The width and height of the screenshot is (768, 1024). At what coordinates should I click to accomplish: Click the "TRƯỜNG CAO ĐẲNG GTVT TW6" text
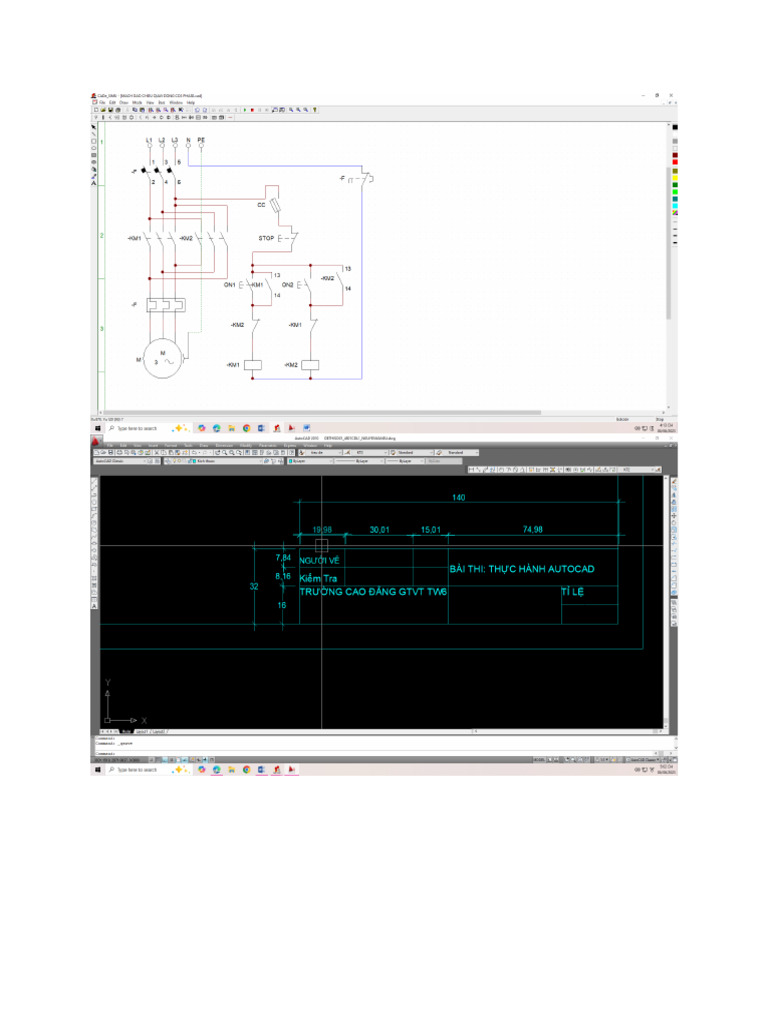(x=373, y=592)
